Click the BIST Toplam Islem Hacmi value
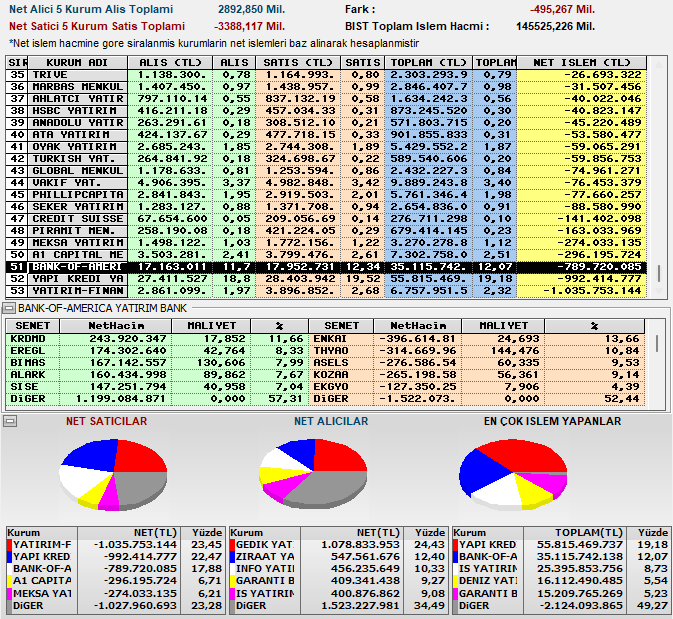 [x=555, y=27]
